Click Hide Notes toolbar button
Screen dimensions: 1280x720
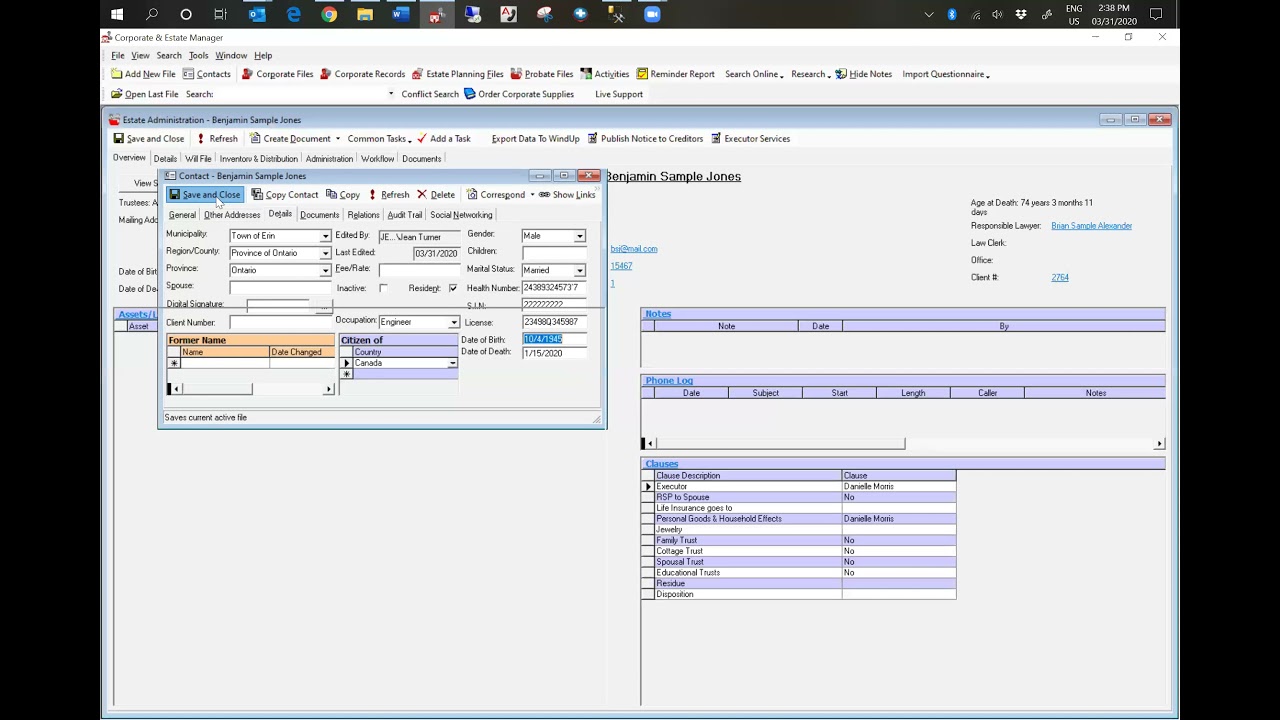tap(863, 74)
